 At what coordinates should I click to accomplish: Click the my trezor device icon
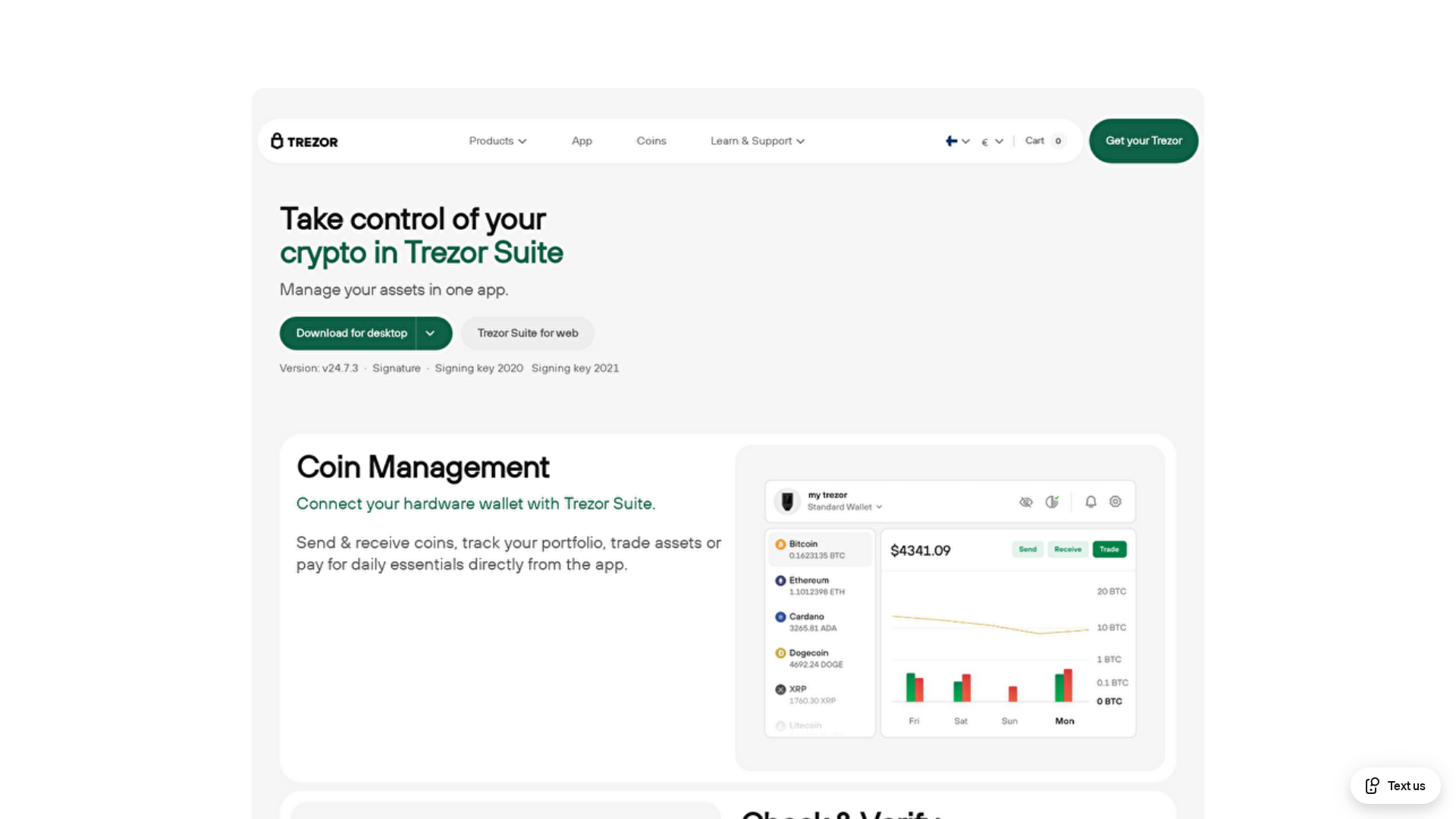(x=787, y=501)
